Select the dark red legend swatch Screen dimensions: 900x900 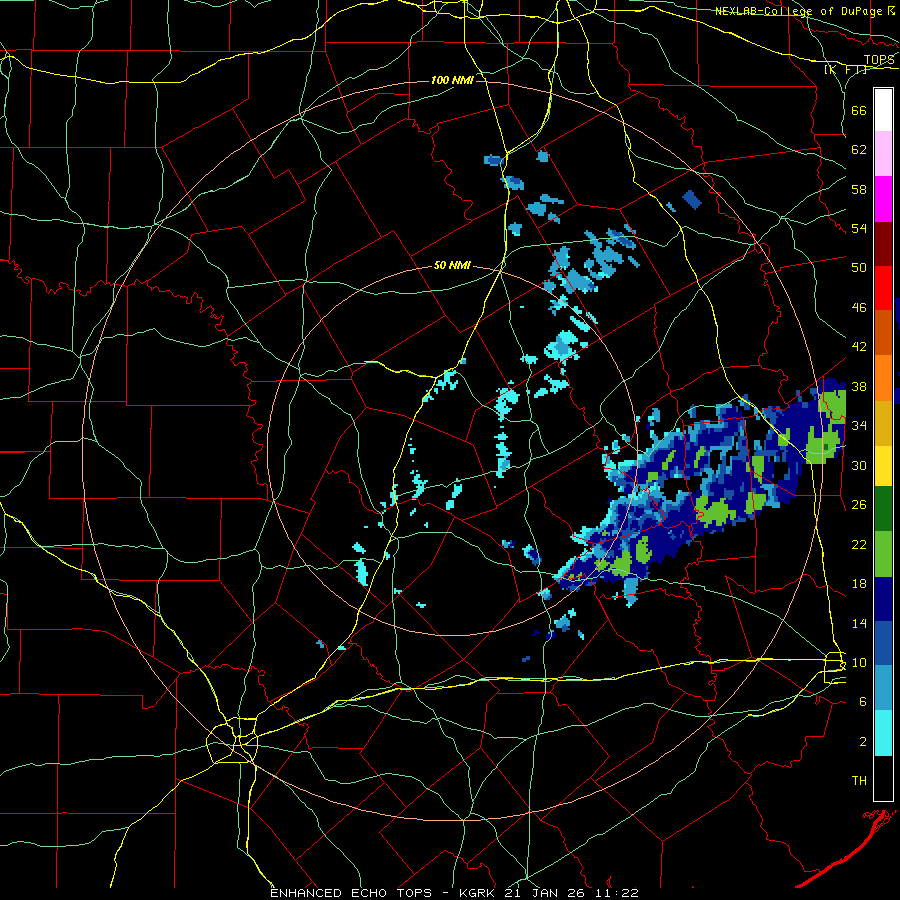(883, 243)
